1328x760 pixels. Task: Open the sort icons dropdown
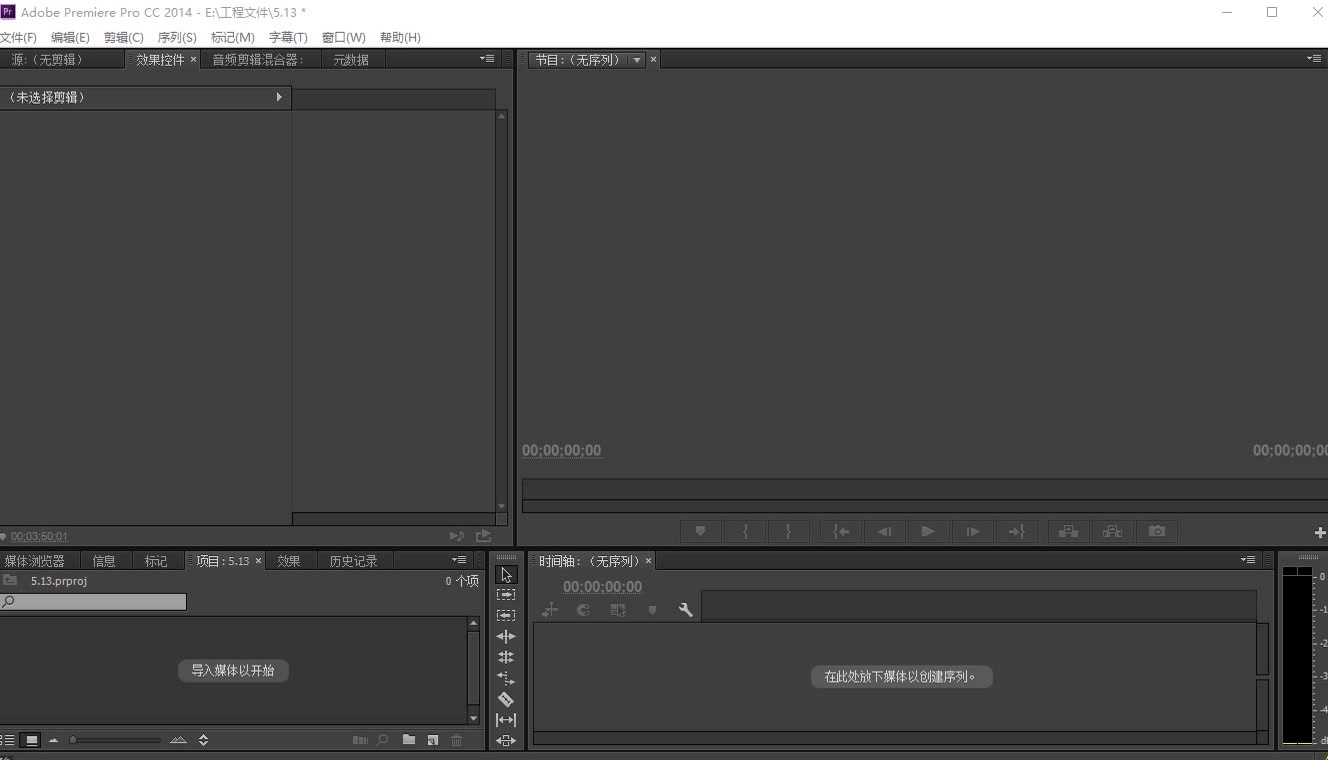click(204, 740)
